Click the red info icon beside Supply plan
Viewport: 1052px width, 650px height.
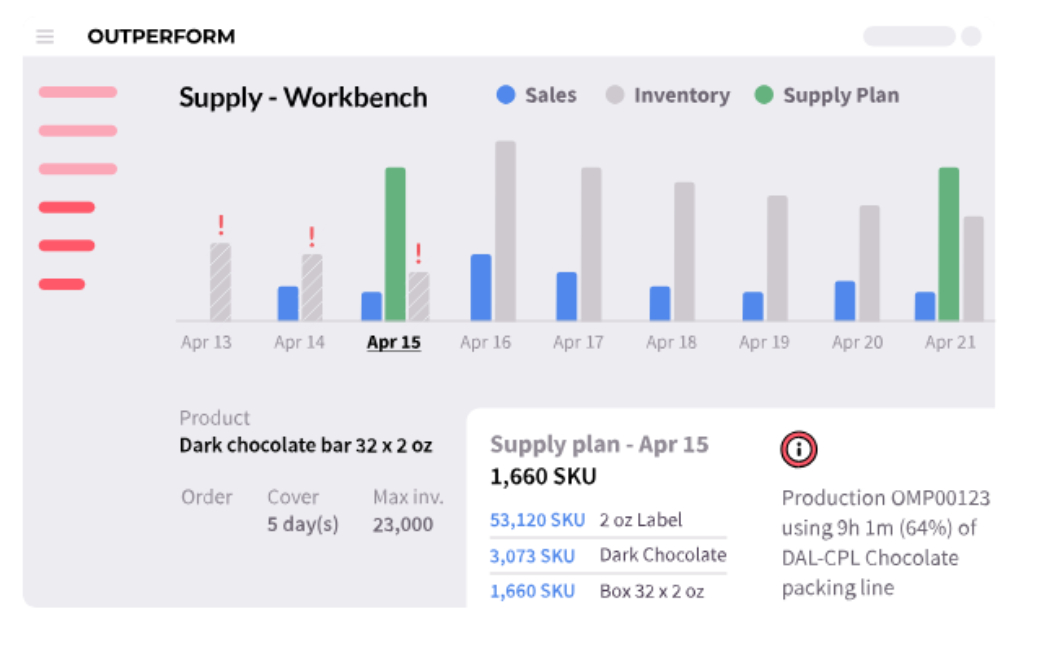coord(798,449)
